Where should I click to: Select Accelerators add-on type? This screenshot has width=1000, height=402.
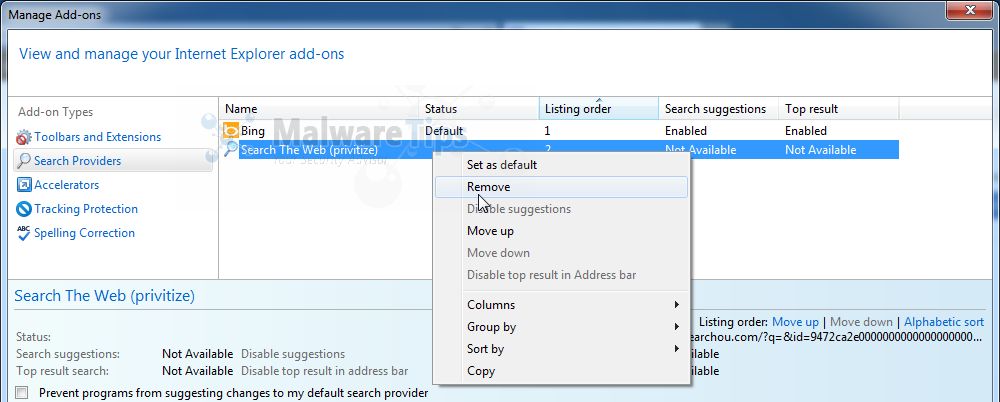point(66,185)
